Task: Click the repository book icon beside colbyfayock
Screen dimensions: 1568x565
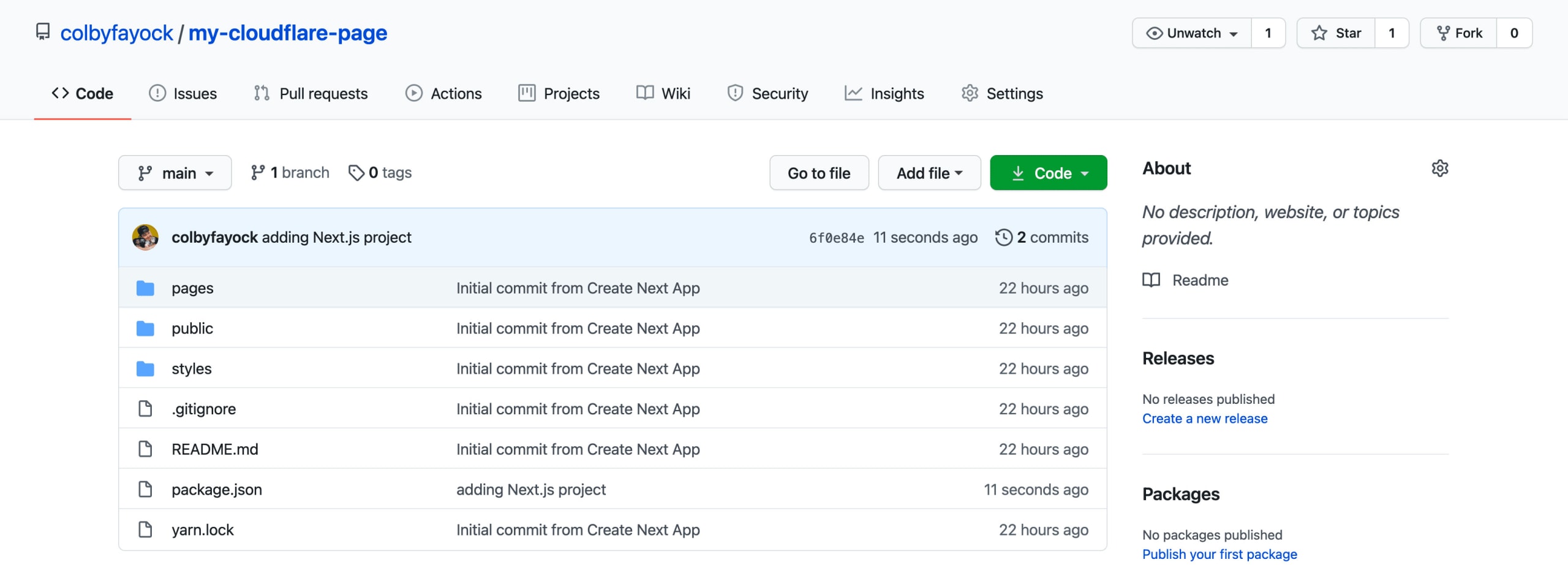Action: [42, 32]
